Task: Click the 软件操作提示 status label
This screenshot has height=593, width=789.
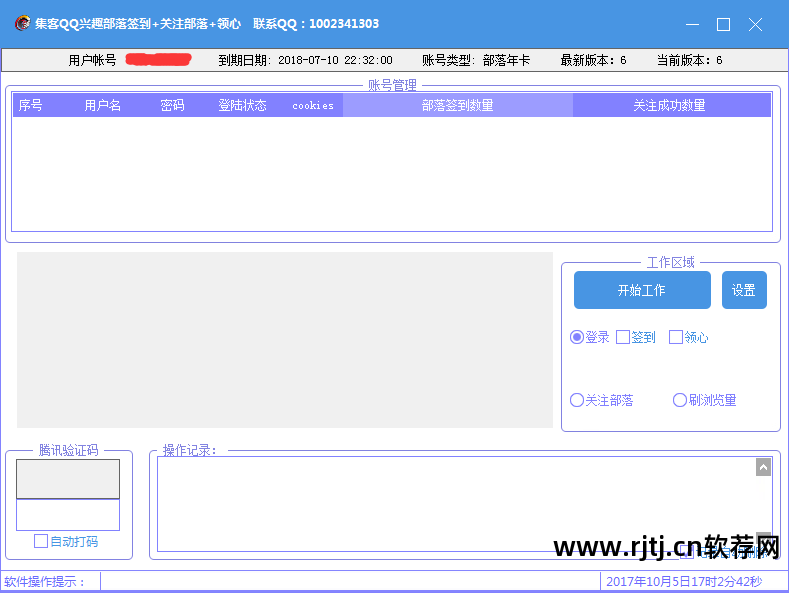Action: tap(45, 581)
